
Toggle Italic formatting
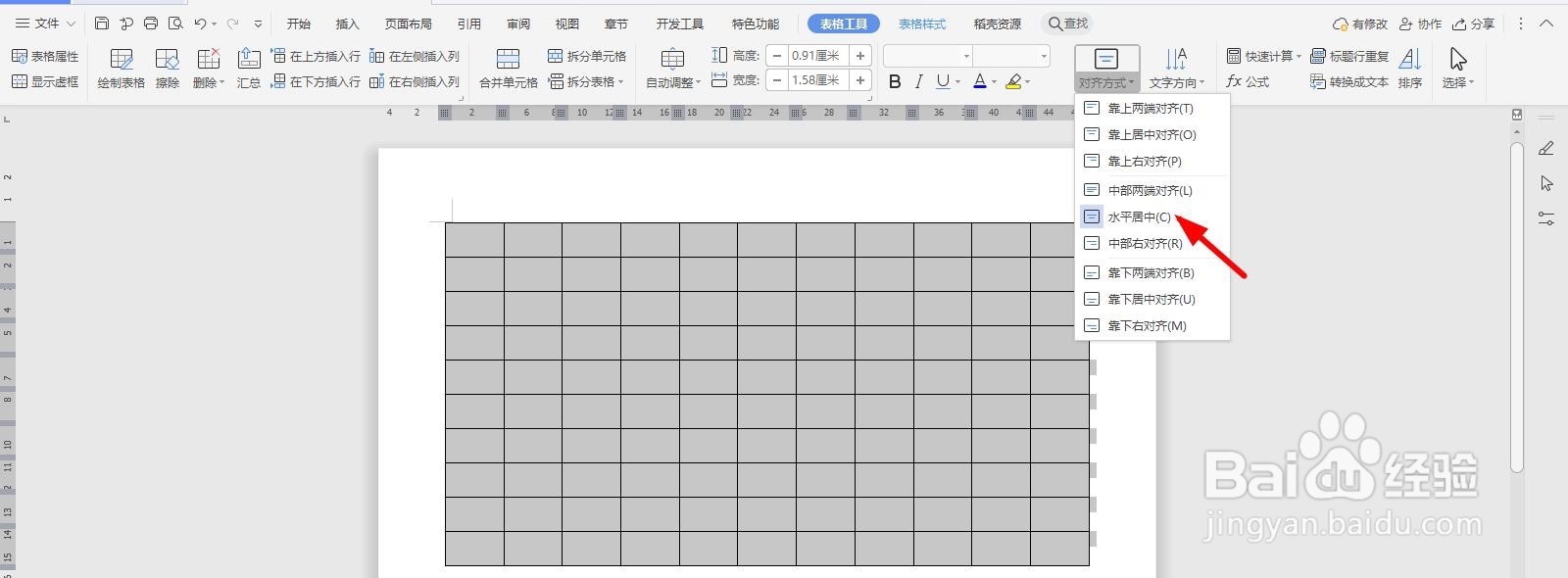918,82
